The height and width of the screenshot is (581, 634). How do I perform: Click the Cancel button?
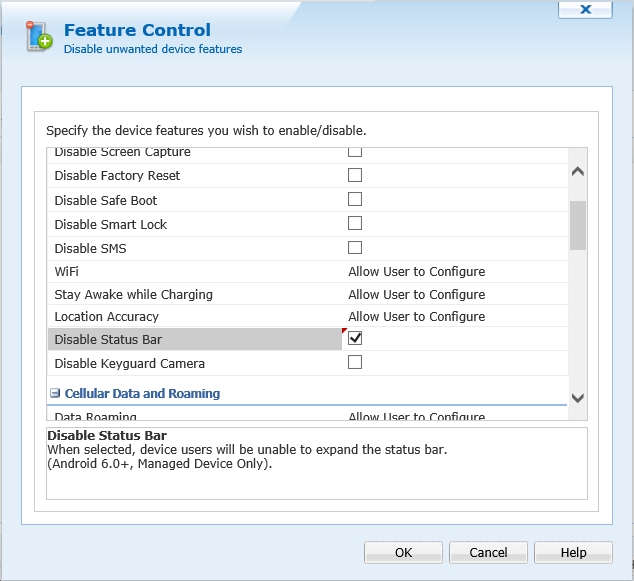[488, 552]
